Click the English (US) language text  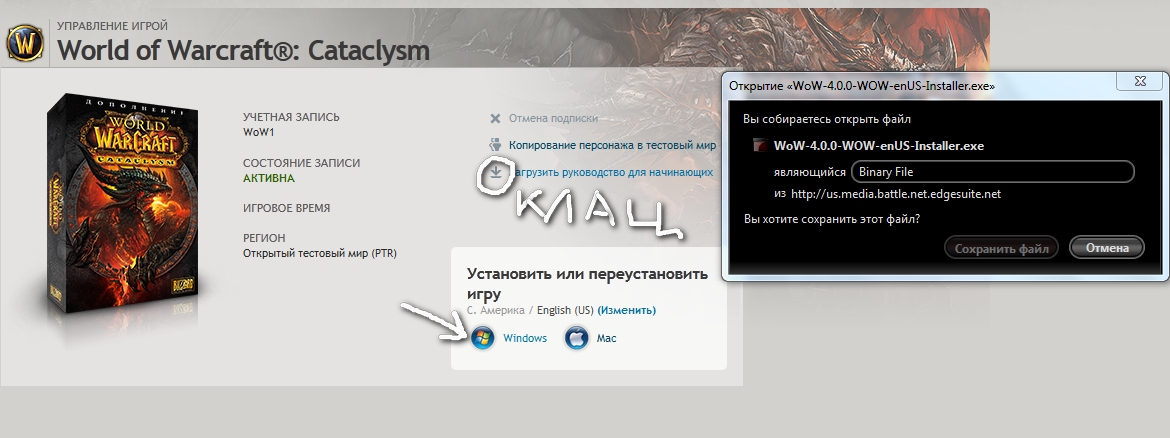click(565, 310)
